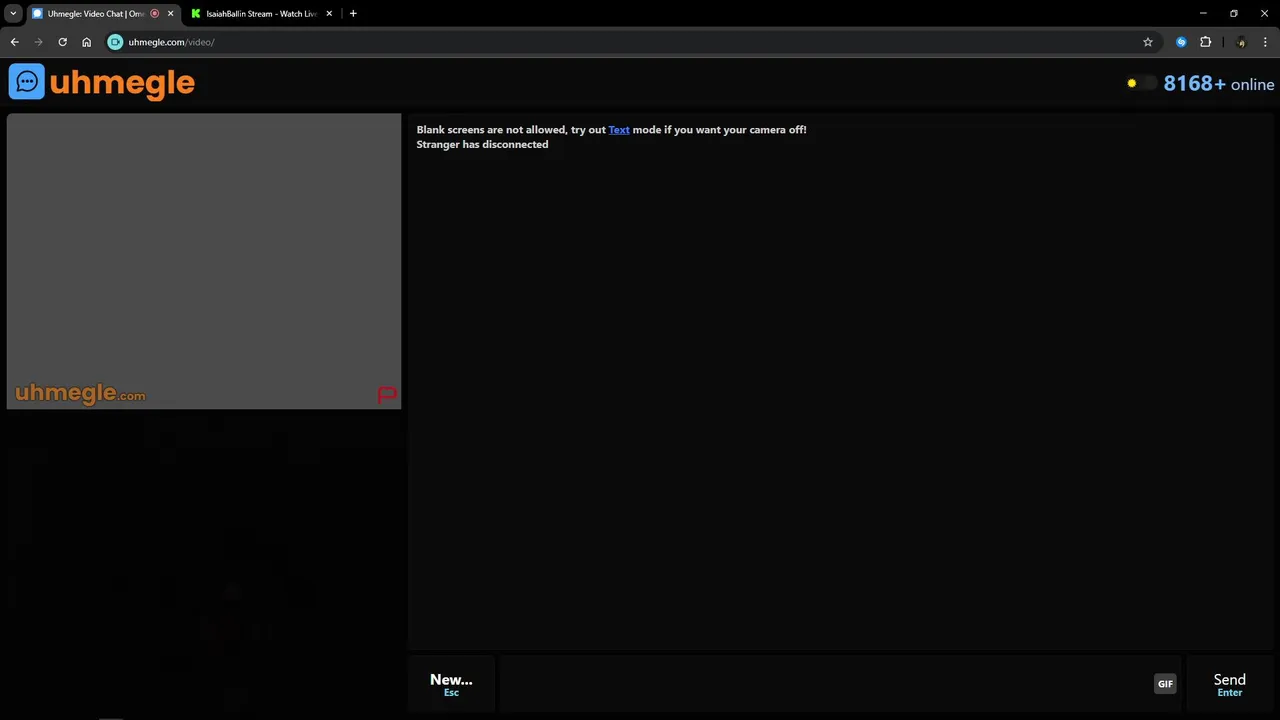1280x720 pixels.
Task: Click the stranger's gray video panel
Action: [x=204, y=261]
